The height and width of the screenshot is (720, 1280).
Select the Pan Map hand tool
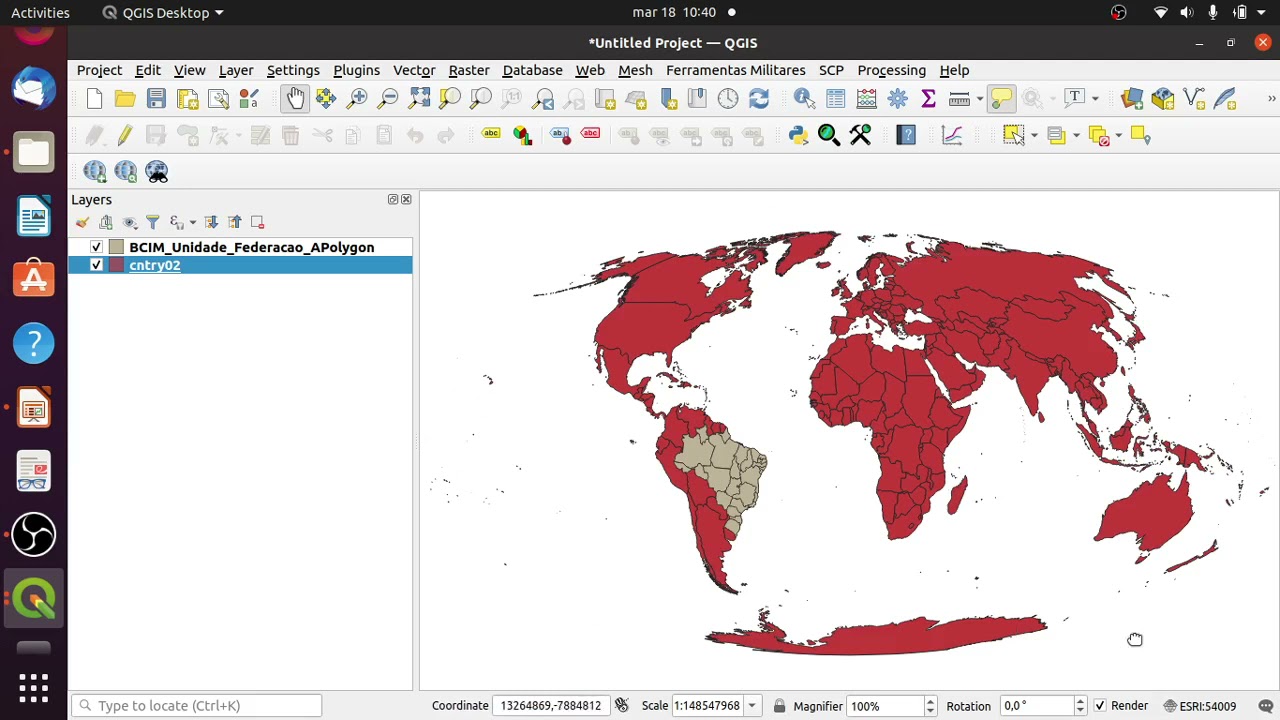point(295,99)
